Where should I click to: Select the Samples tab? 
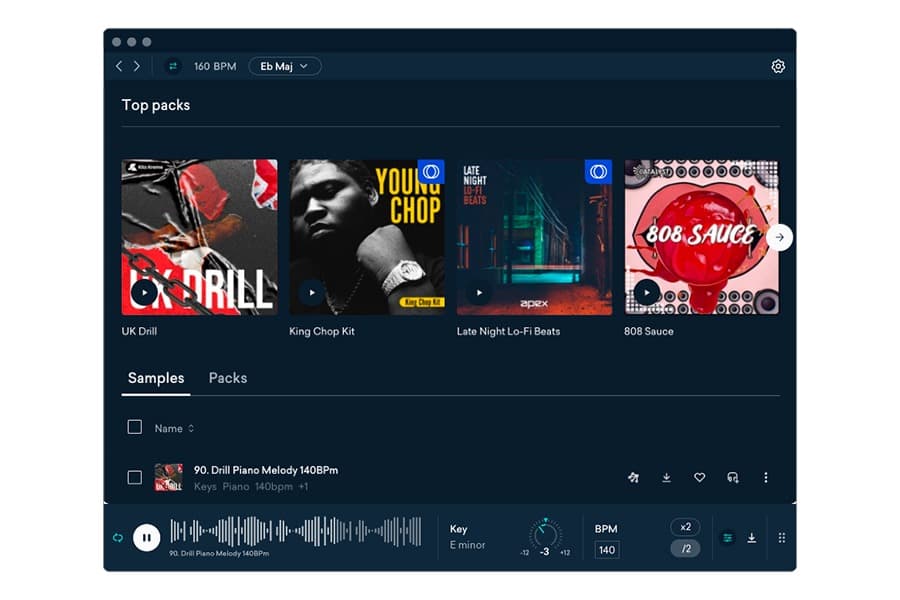pyautogui.click(x=155, y=378)
